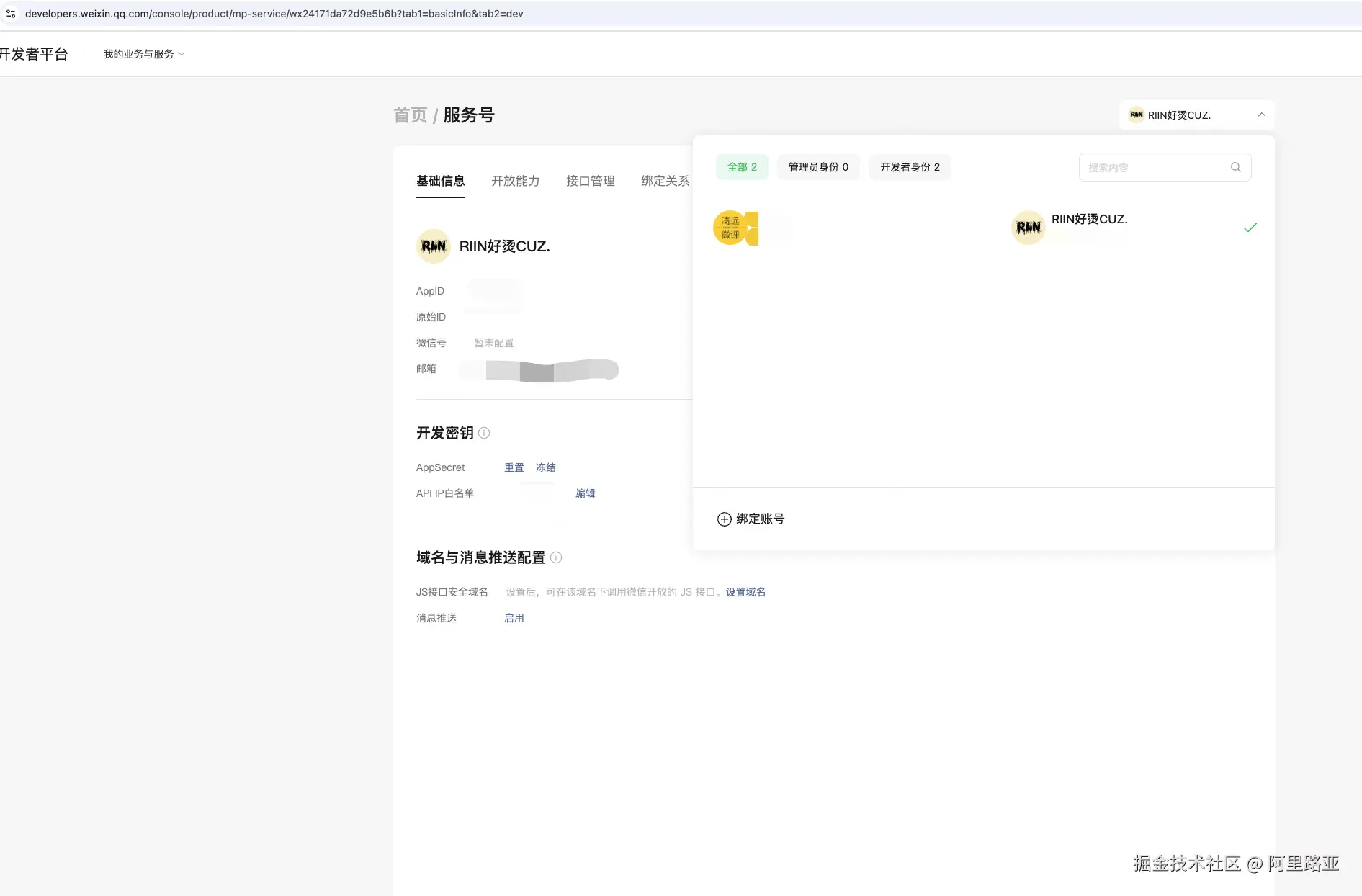Click the RIIN好烫CUZ. heading in basic info
This screenshot has height=896, width=1362.
tap(505, 246)
